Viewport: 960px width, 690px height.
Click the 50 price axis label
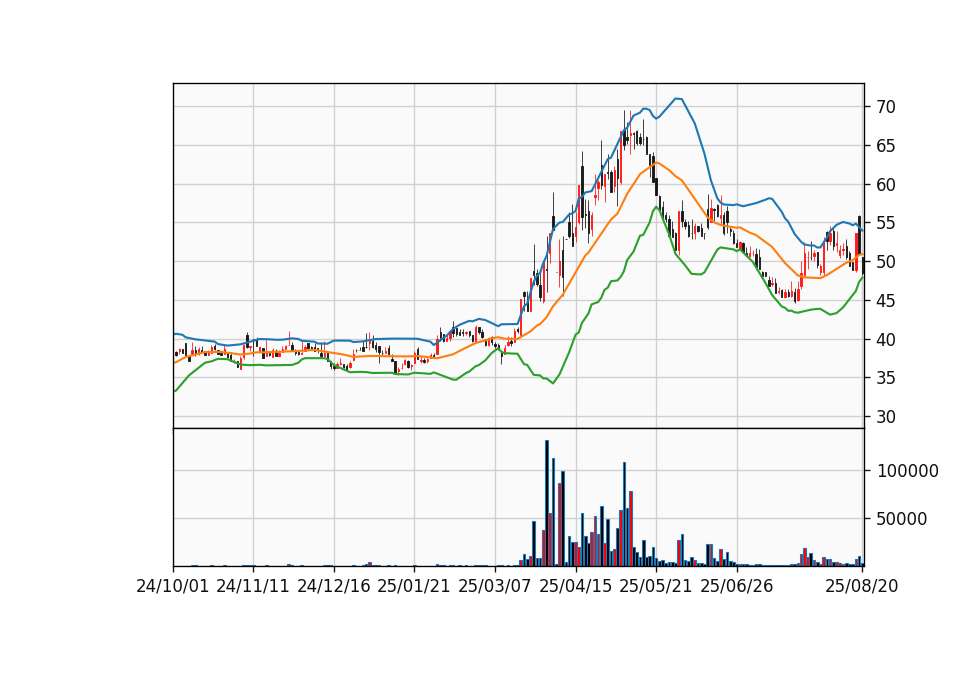[886, 262]
